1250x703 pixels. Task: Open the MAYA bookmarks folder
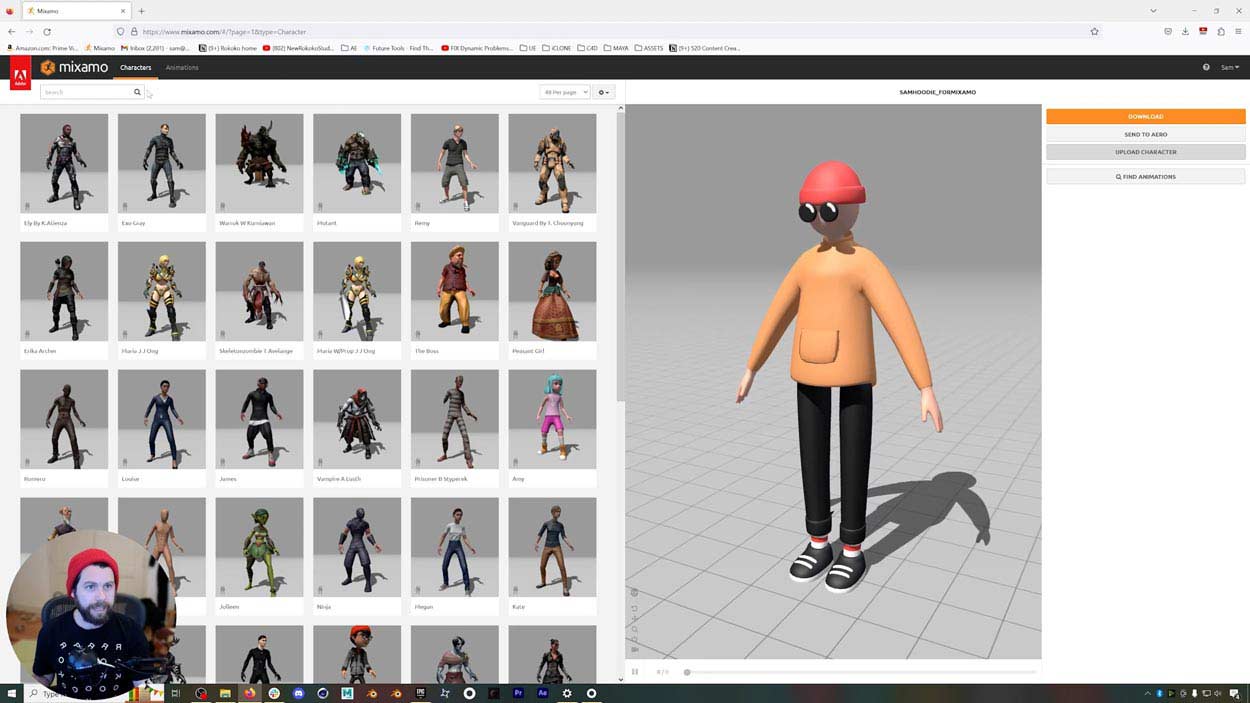click(614, 48)
